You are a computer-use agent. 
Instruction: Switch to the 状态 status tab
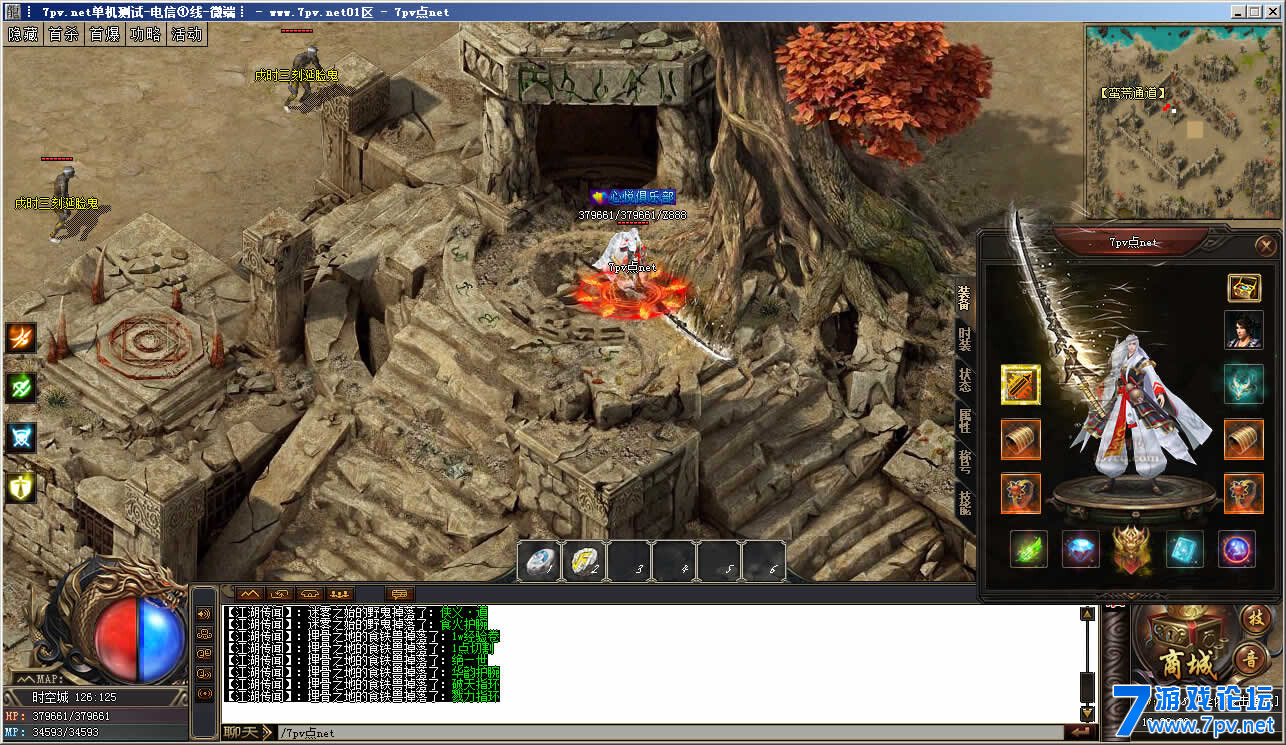click(964, 380)
